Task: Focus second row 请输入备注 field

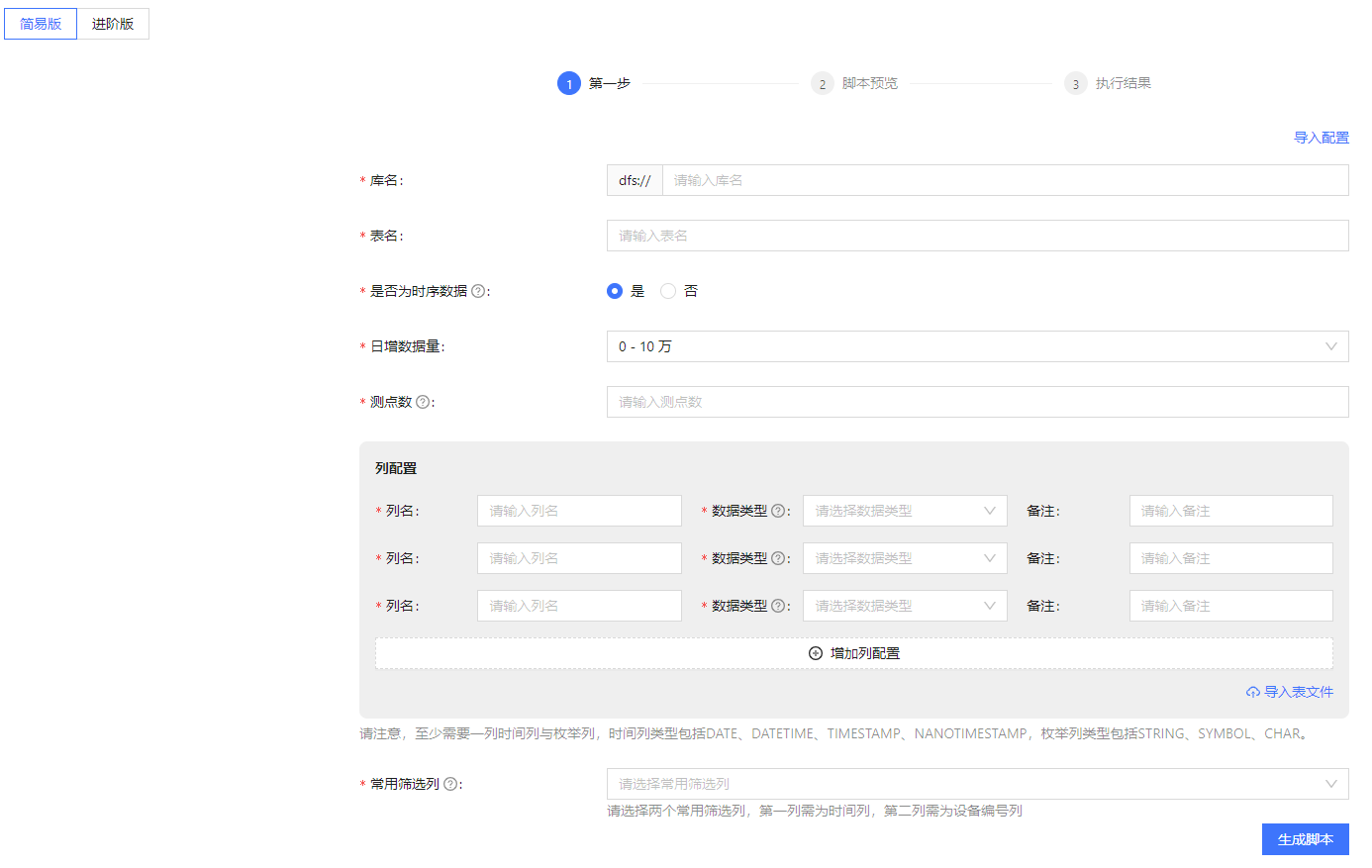Action: [1231, 558]
